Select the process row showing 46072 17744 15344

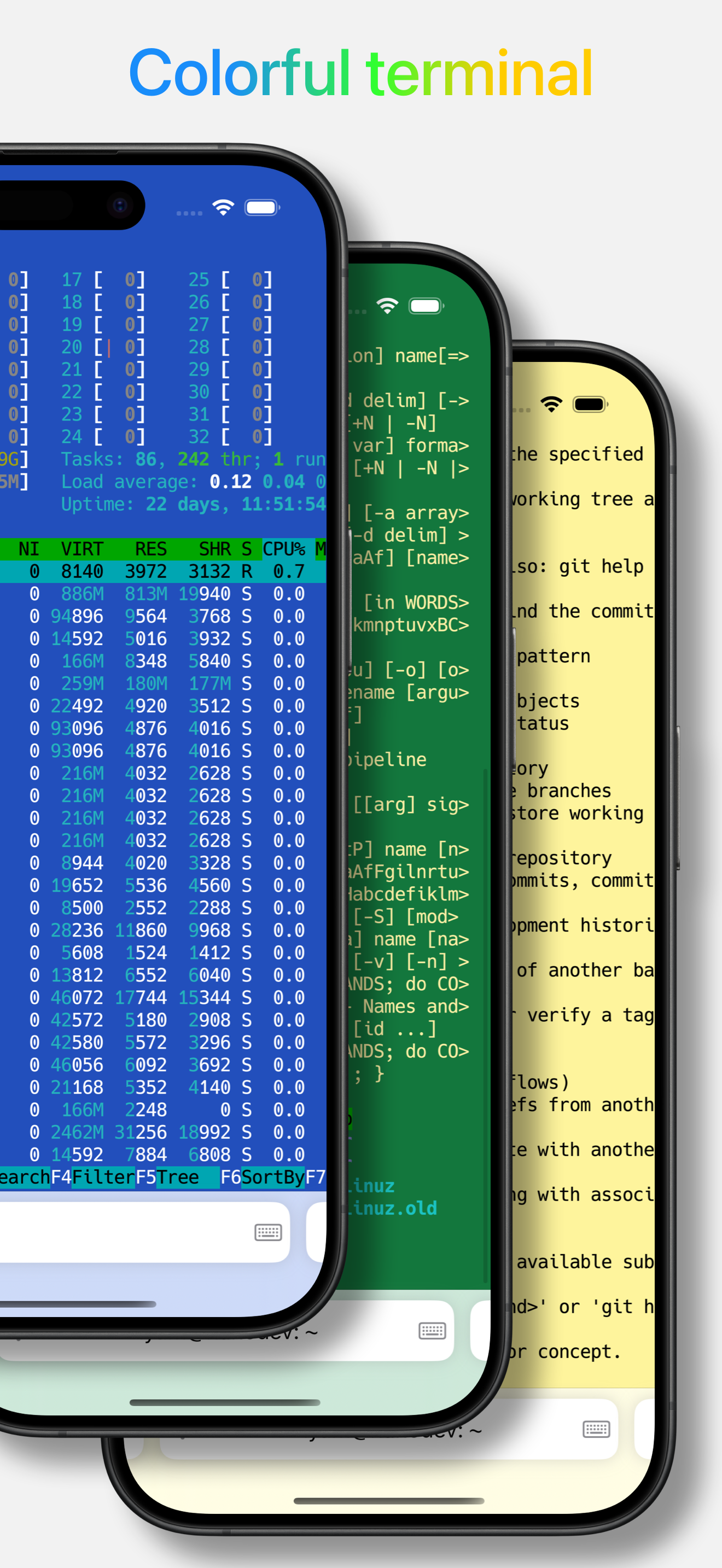(x=163, y=998)
